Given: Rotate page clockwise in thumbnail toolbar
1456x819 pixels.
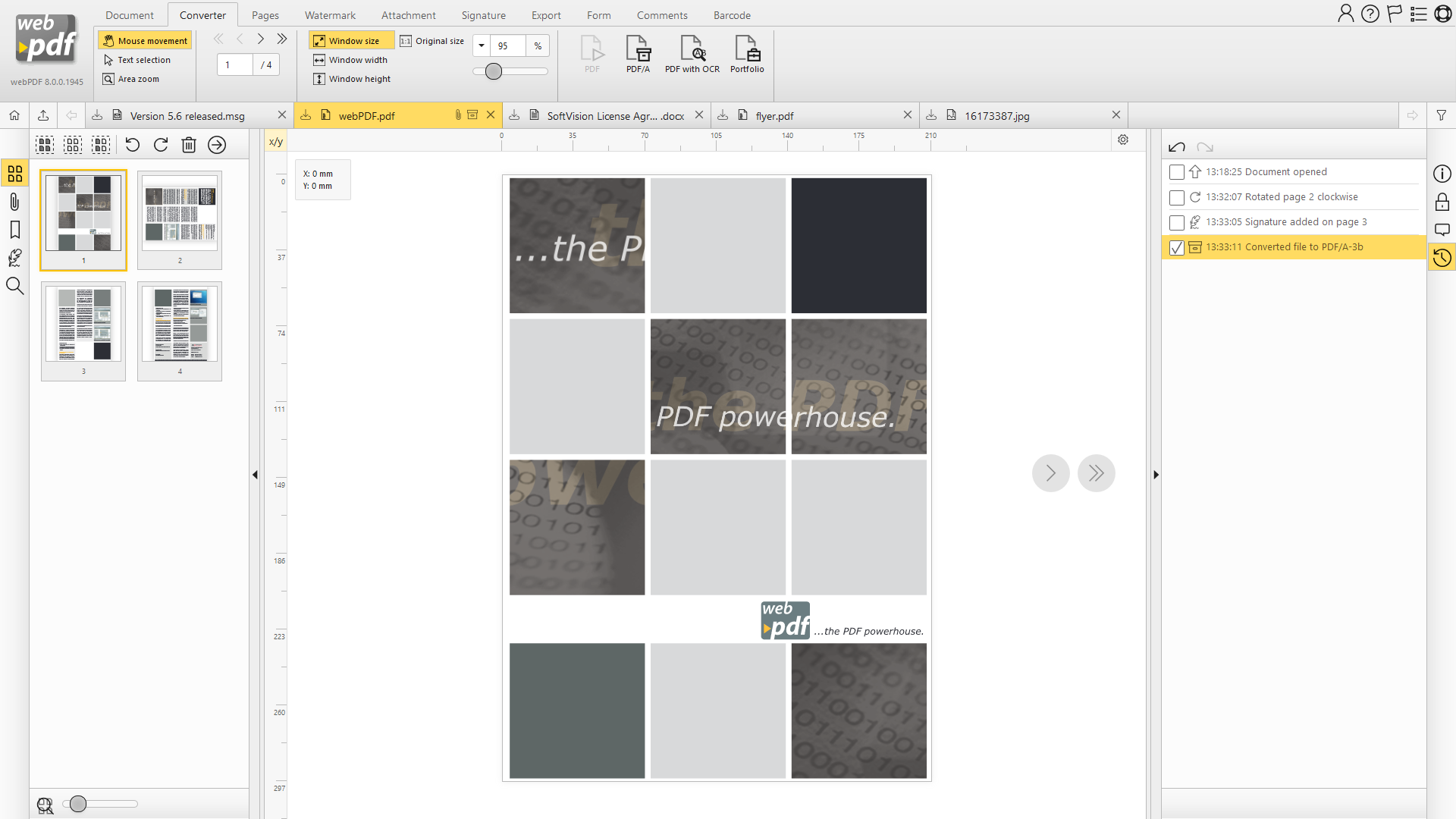Looking at the screenshot, I should click(x=161, y=145).
